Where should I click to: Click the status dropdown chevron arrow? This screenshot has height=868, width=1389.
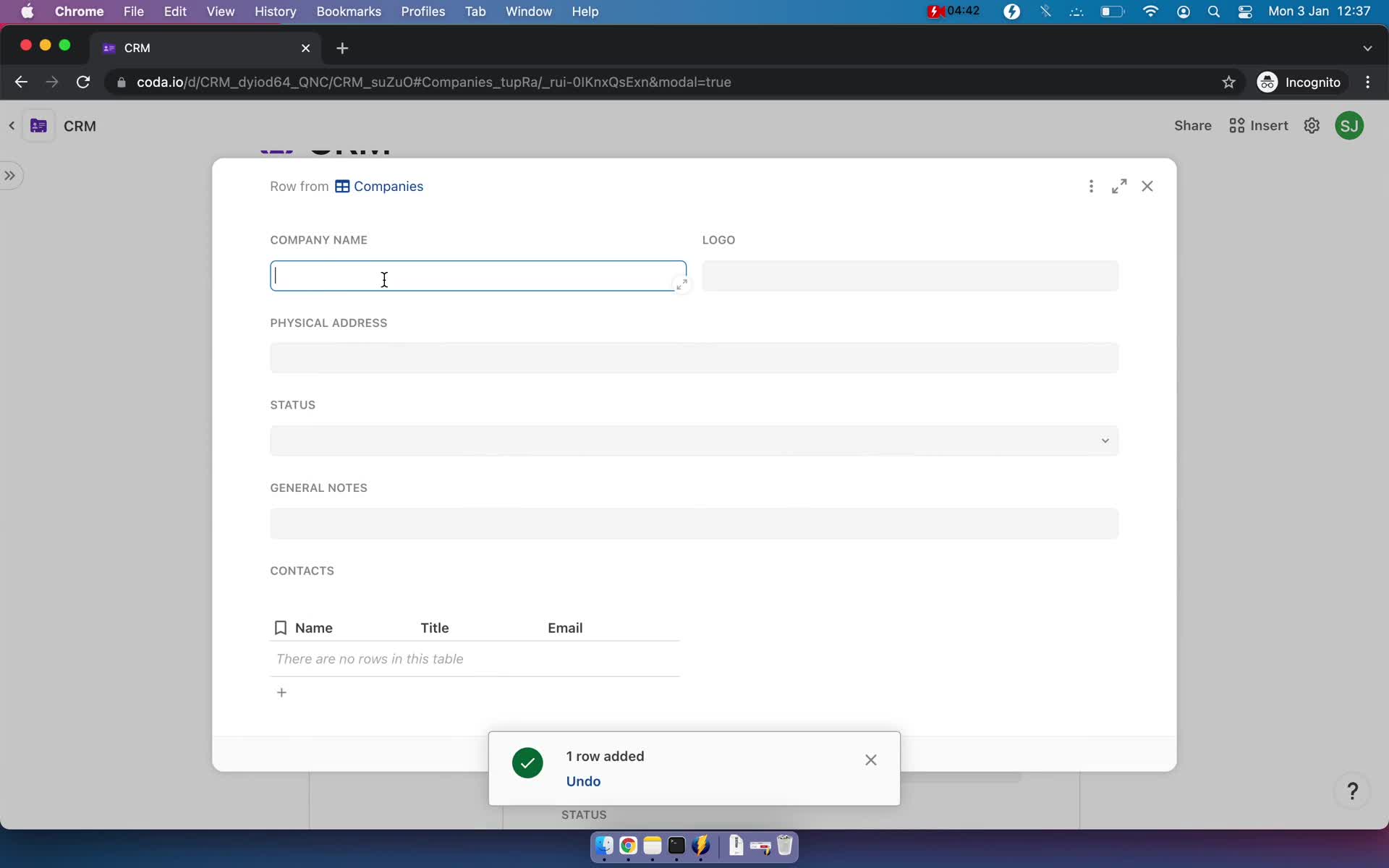pyautogui.click(x=1104, y=440)
